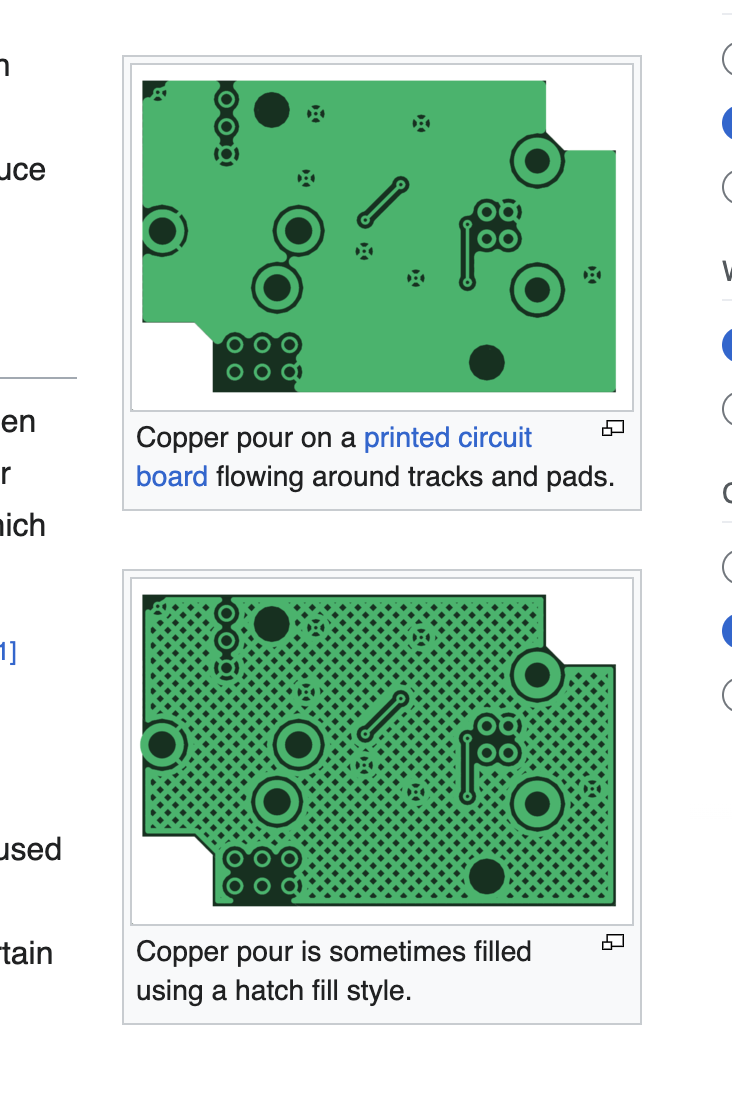
Task: Open the solid green copper pour thumbnail
Action: coord(379,236)
